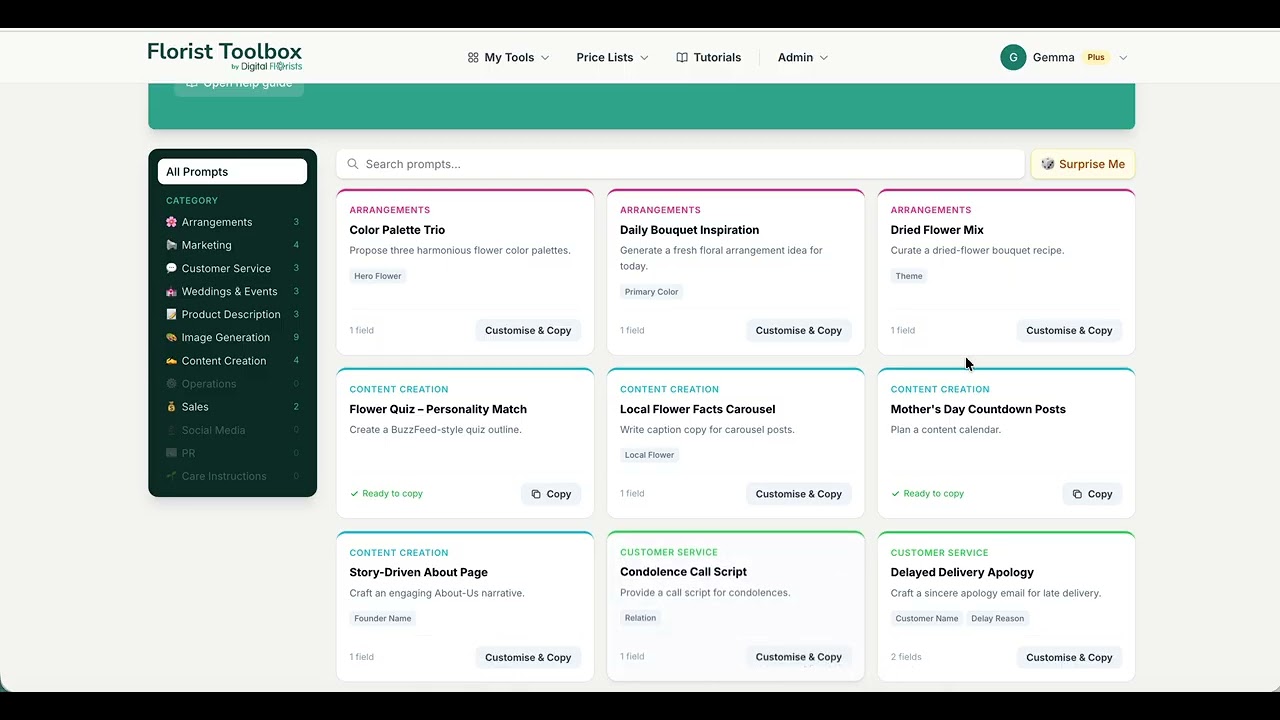Screen dimensions: 1280x720
Task: Click copy icon on Flower Quiz card
Action: coord(536,494)
